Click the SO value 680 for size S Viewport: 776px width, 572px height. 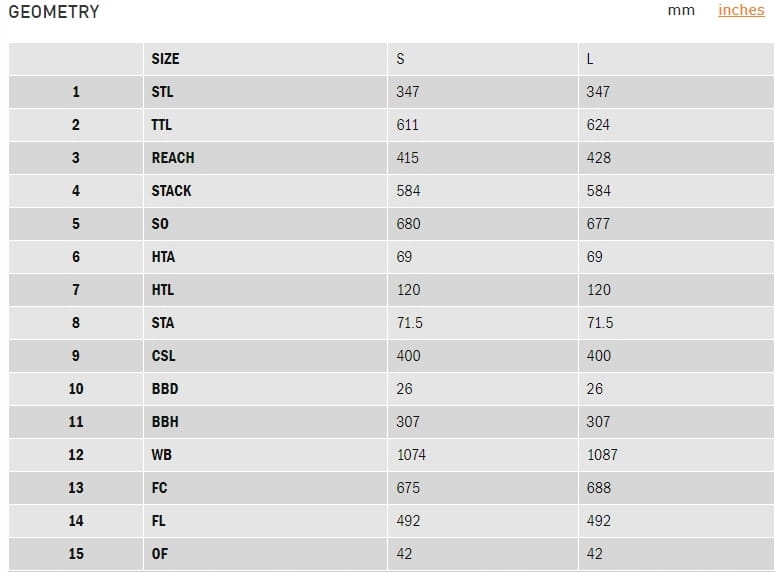(x=408, y=224)
